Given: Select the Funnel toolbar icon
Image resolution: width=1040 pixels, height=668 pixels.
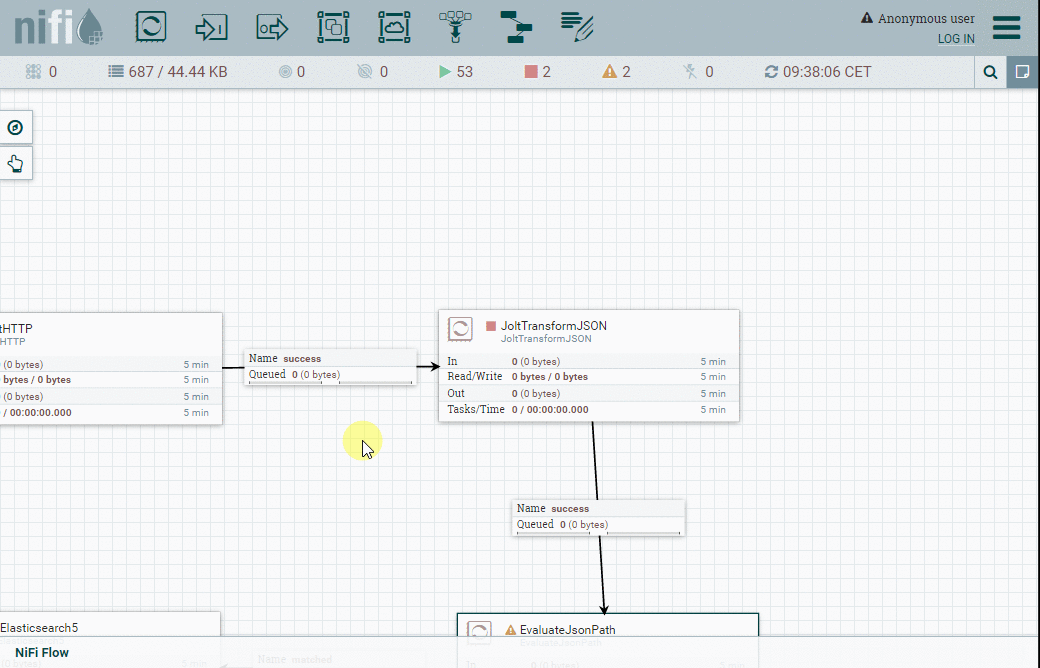Looking at the screenshot, I should [x=454, y=27].
